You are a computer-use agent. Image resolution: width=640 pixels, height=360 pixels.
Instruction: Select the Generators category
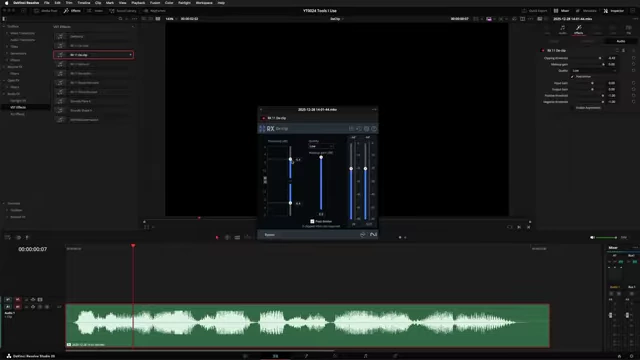[x=18, y=53]
